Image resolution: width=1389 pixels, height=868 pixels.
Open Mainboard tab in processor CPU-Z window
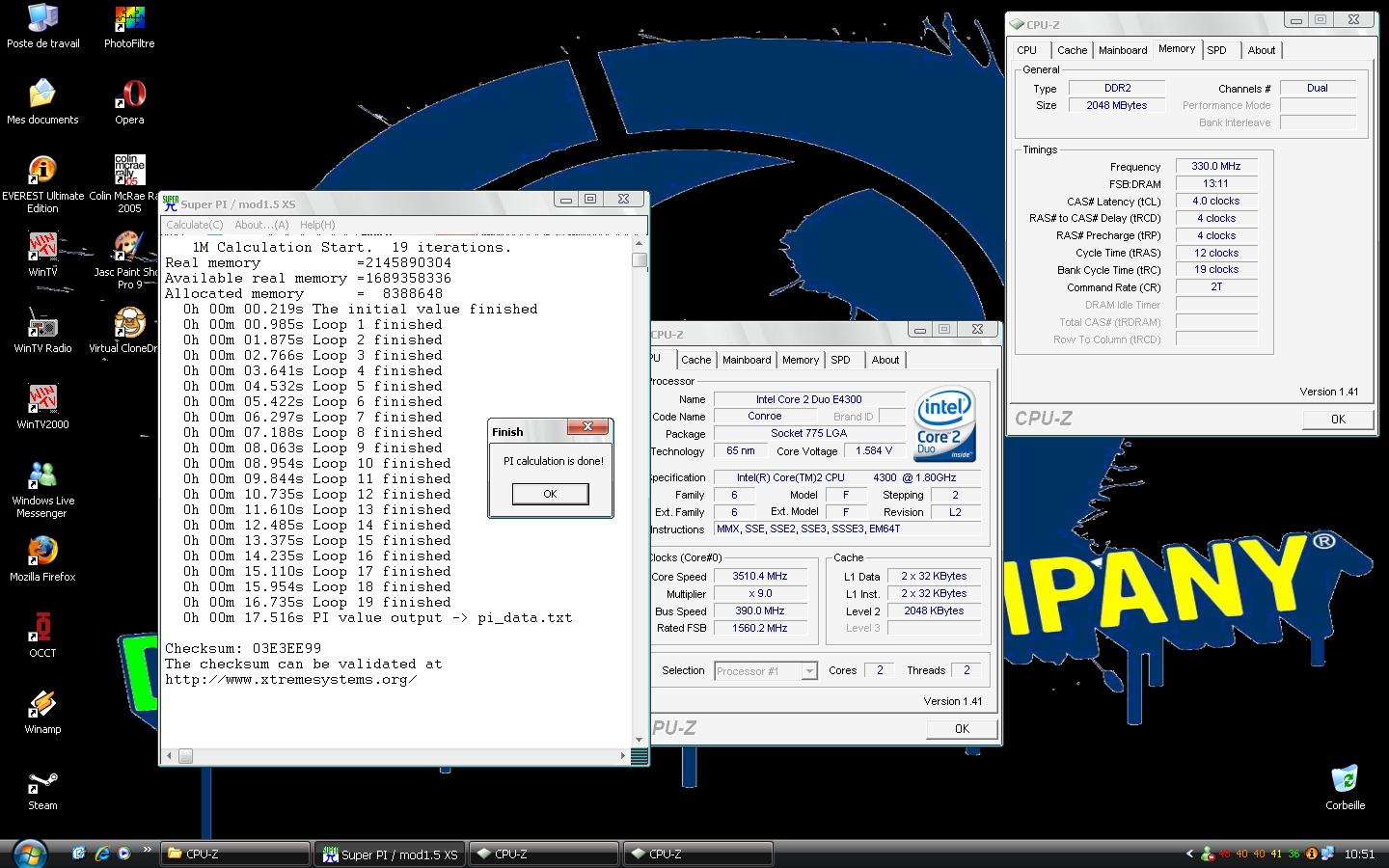[x=747, y=360]
